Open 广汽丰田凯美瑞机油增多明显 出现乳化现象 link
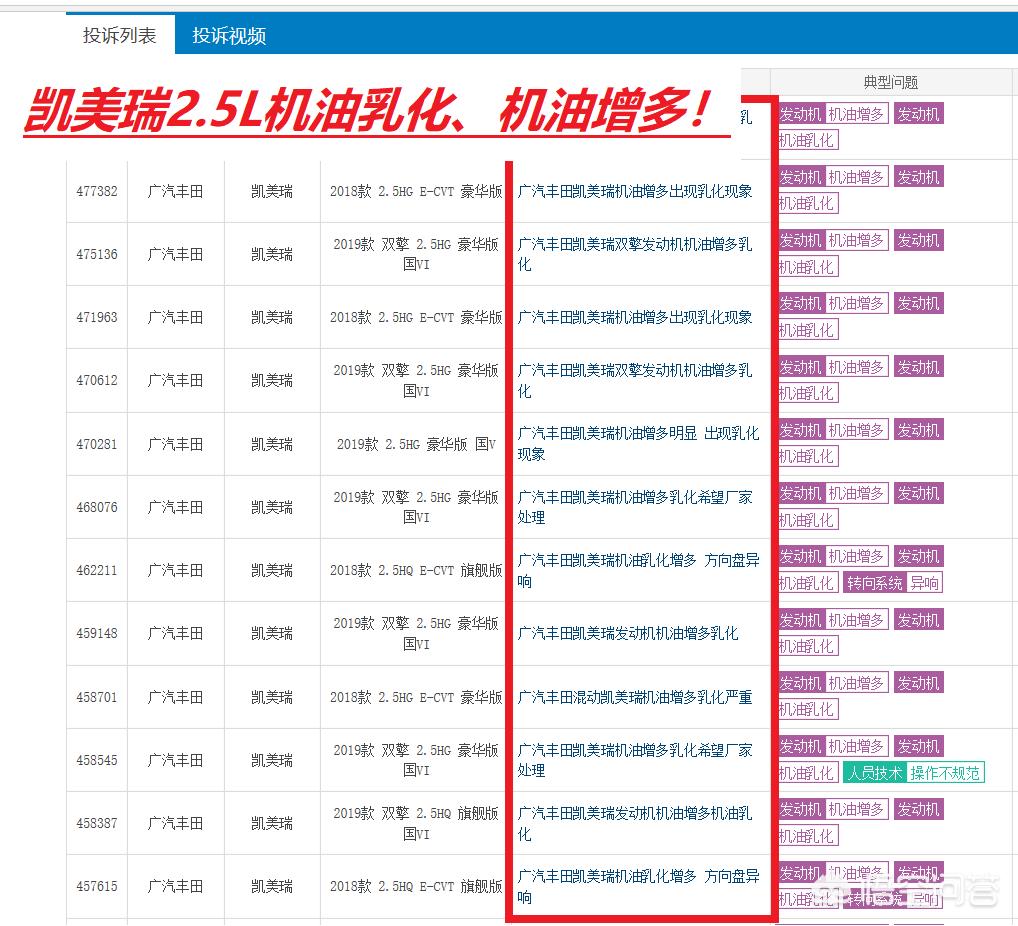The height and width of the screenshot is (926, 1018). (638, 444)
